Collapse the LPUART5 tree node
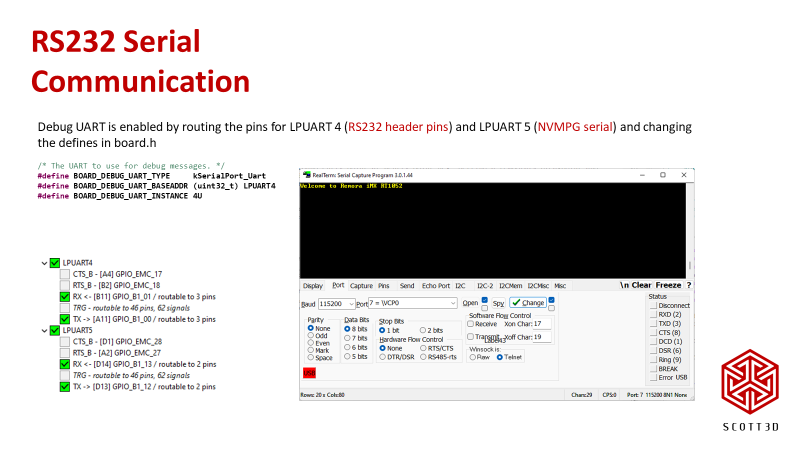The height and width of the screenshot is (450, 800). pyautogui.click(x=44, y=331)
